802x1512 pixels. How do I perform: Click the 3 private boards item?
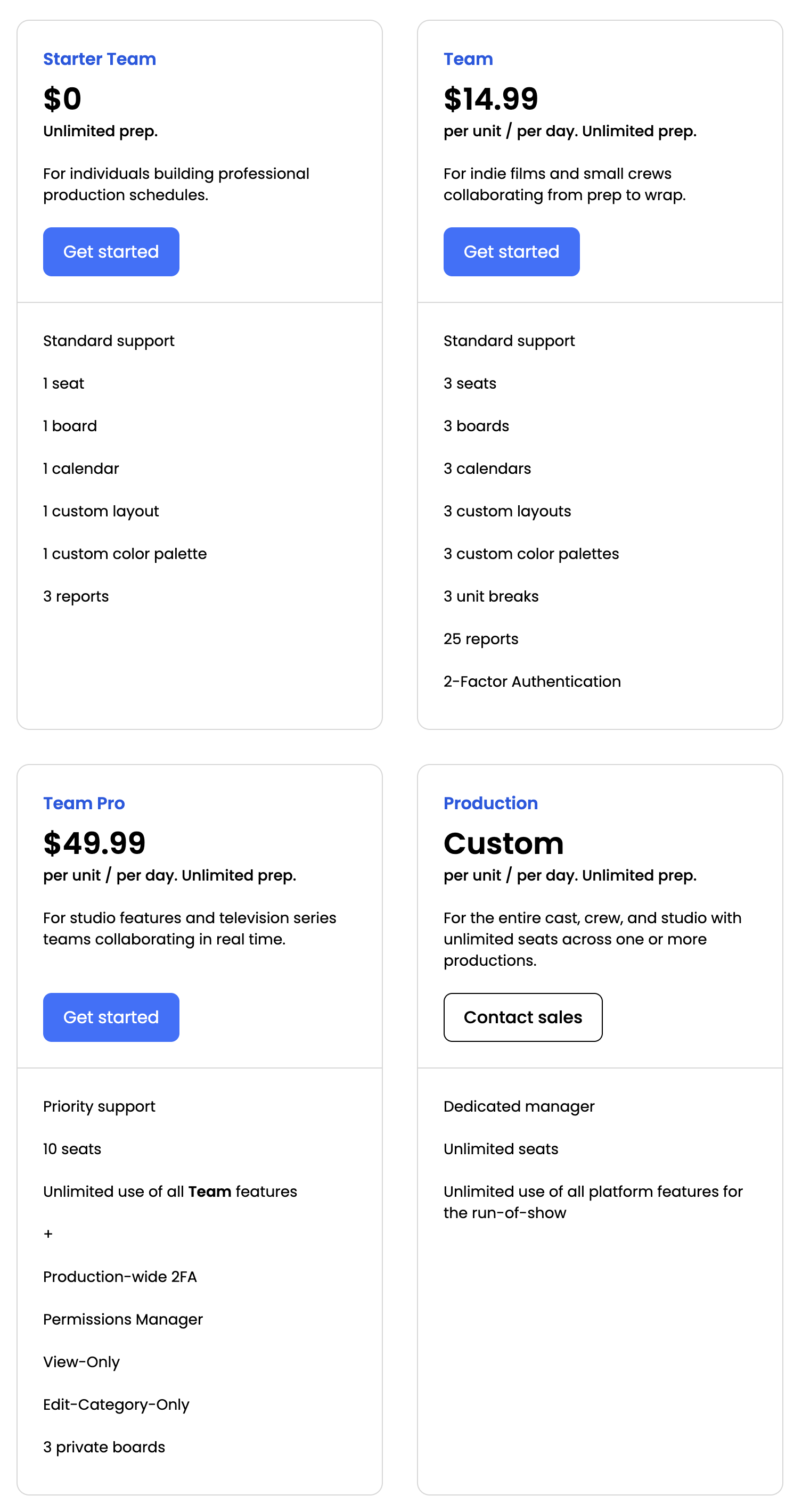pyautogui.click(x=104, y=1447)
